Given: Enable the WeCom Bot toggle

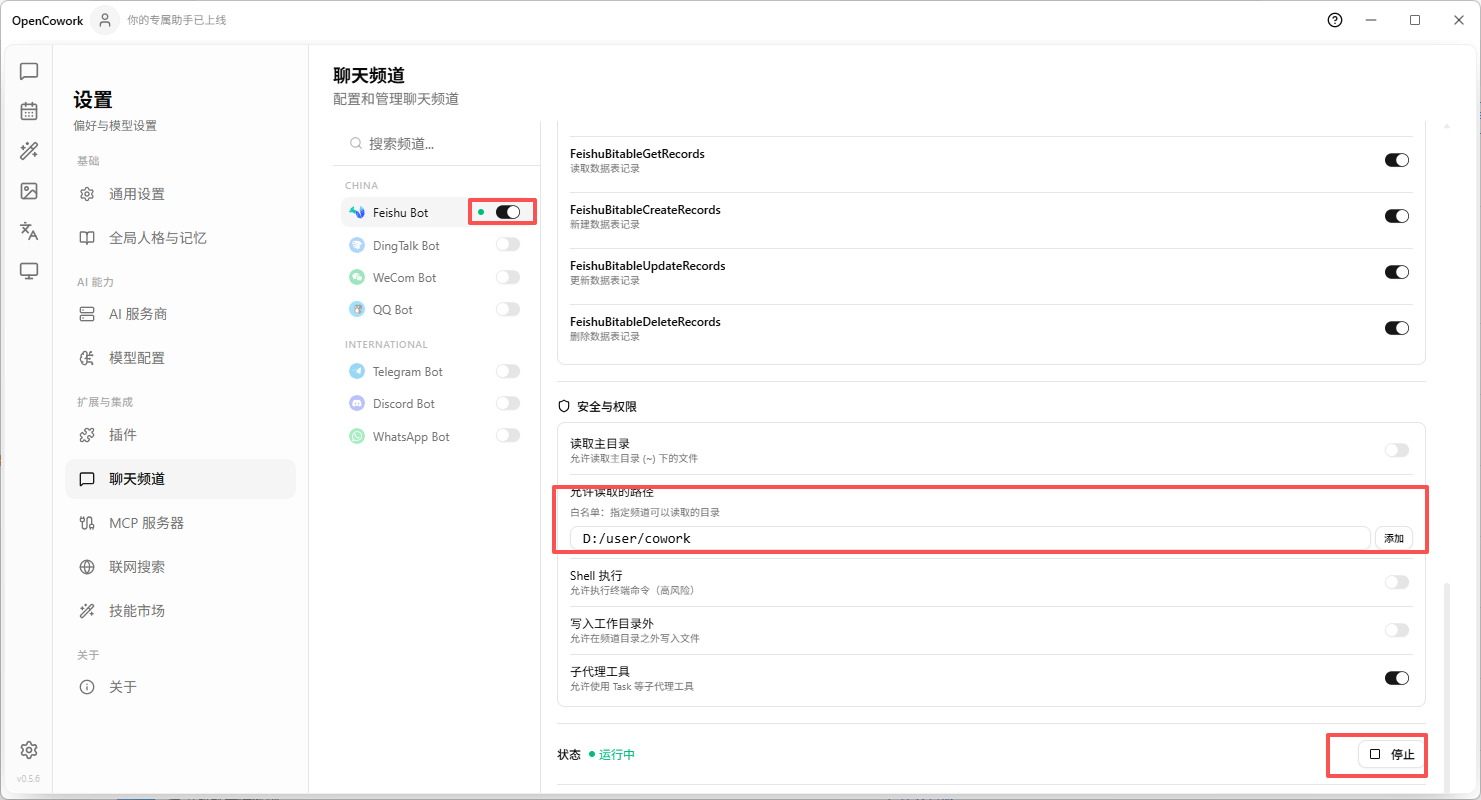Looking at the screenshot, I should 508,277.
